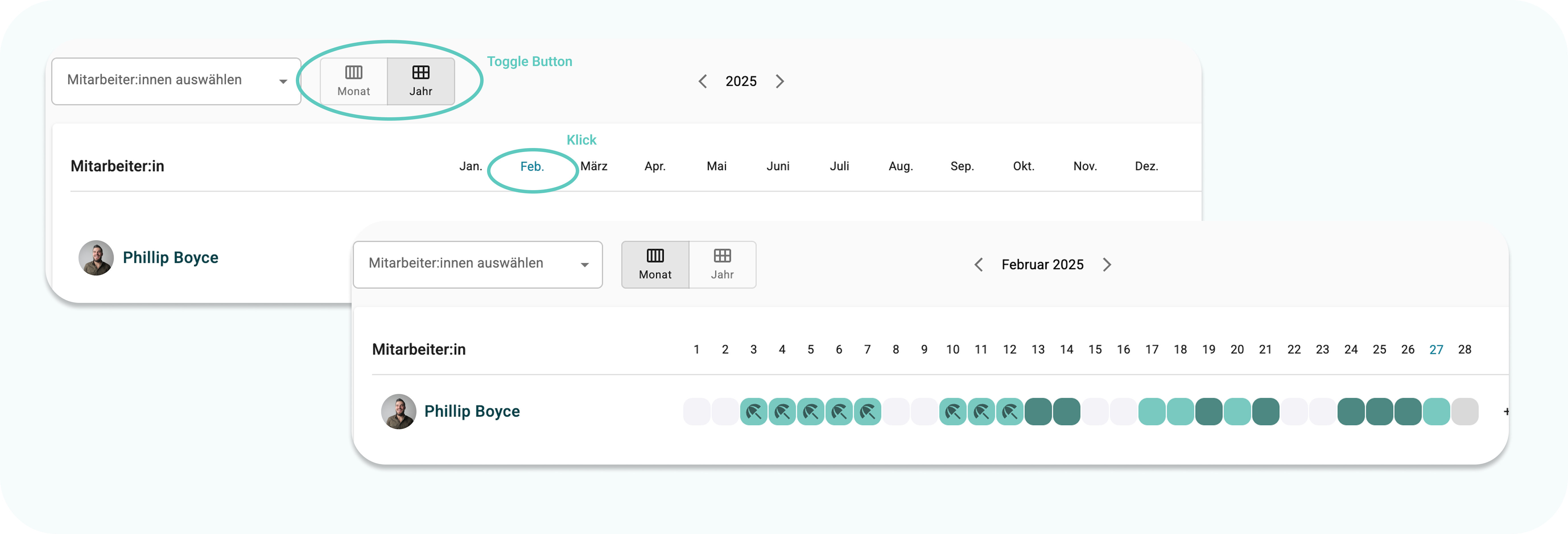Select Juni month column header

778,167
